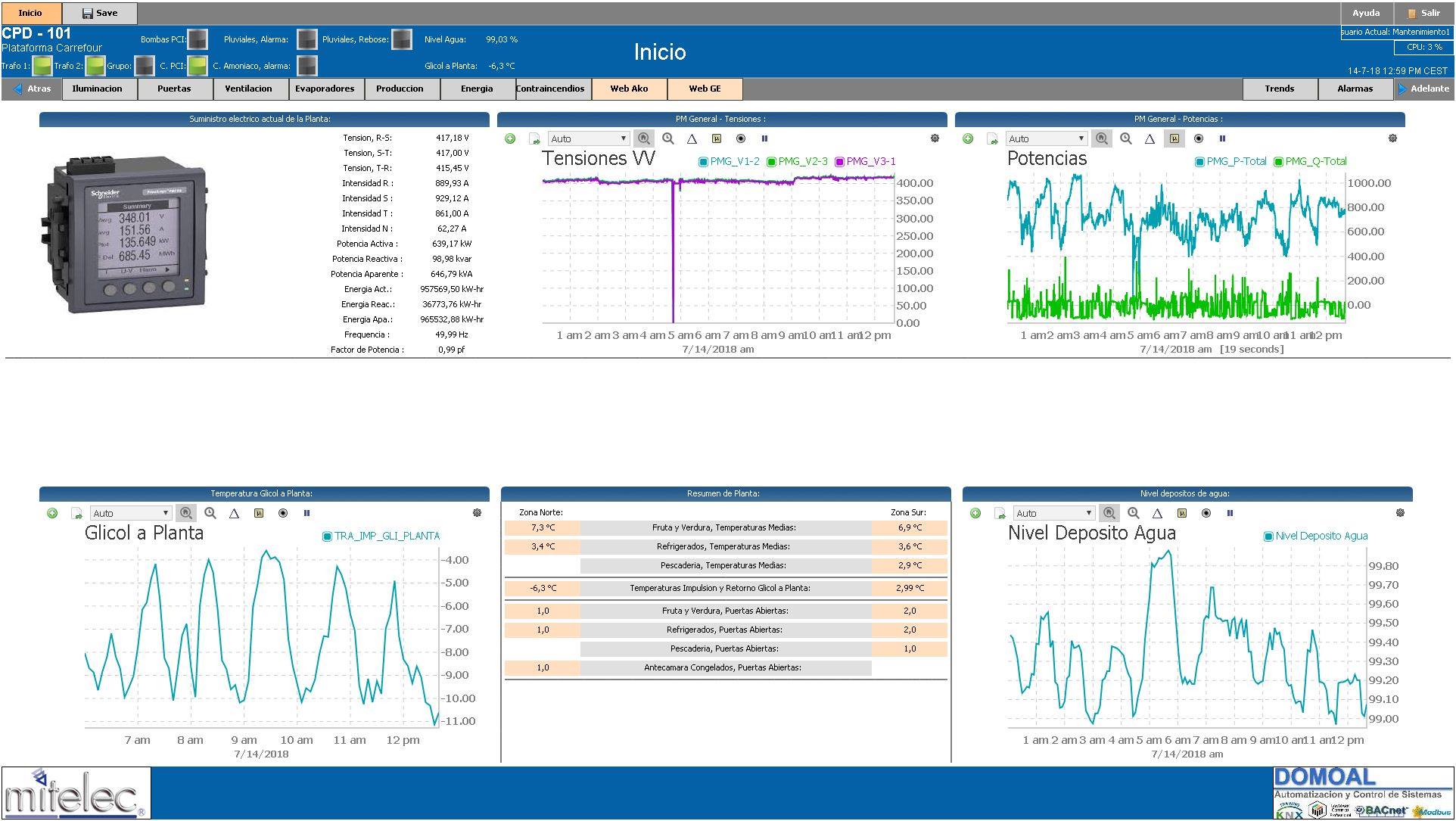1456x821 pixels.
Task: Open the Auto dropdown in Glicol chart
Action: tap(131, 513)
